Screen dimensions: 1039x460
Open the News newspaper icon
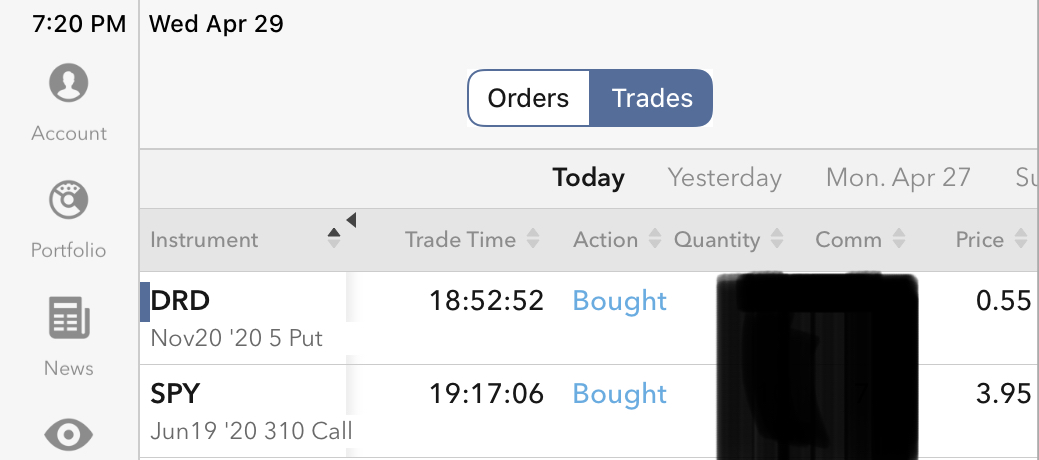point(69,319)
